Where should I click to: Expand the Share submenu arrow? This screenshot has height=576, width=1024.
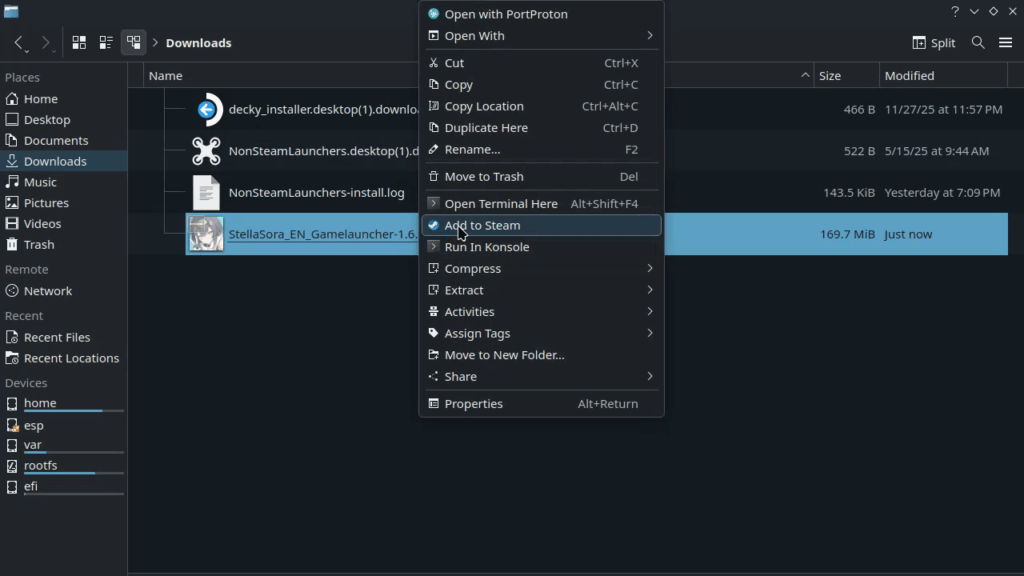[649, 377]
